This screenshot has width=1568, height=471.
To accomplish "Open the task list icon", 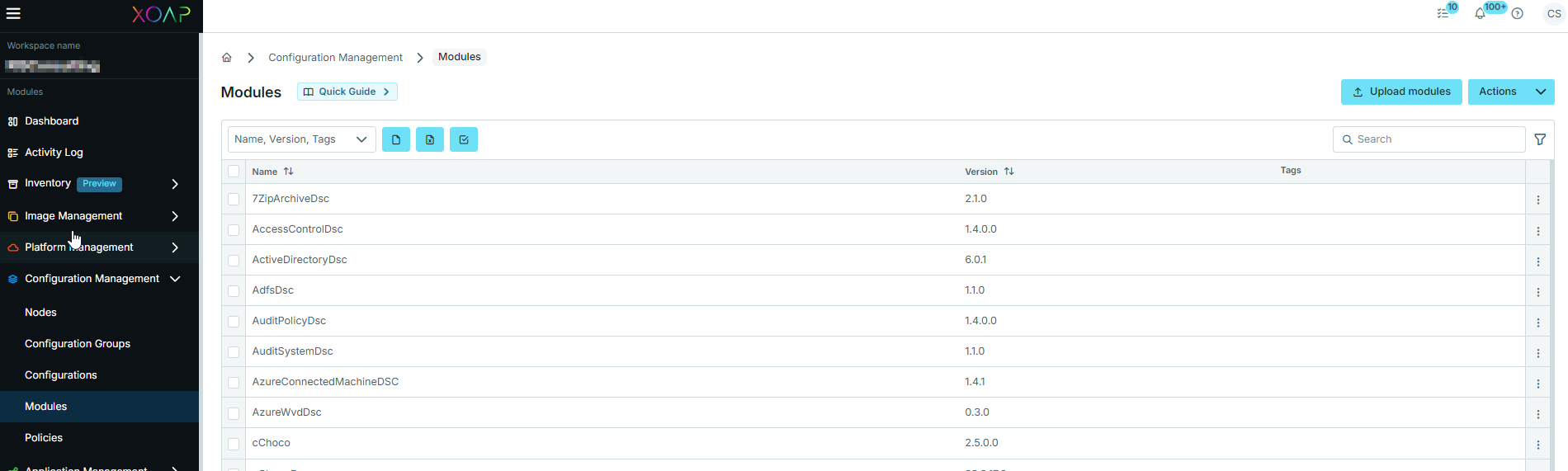I will coord(1443,14).
